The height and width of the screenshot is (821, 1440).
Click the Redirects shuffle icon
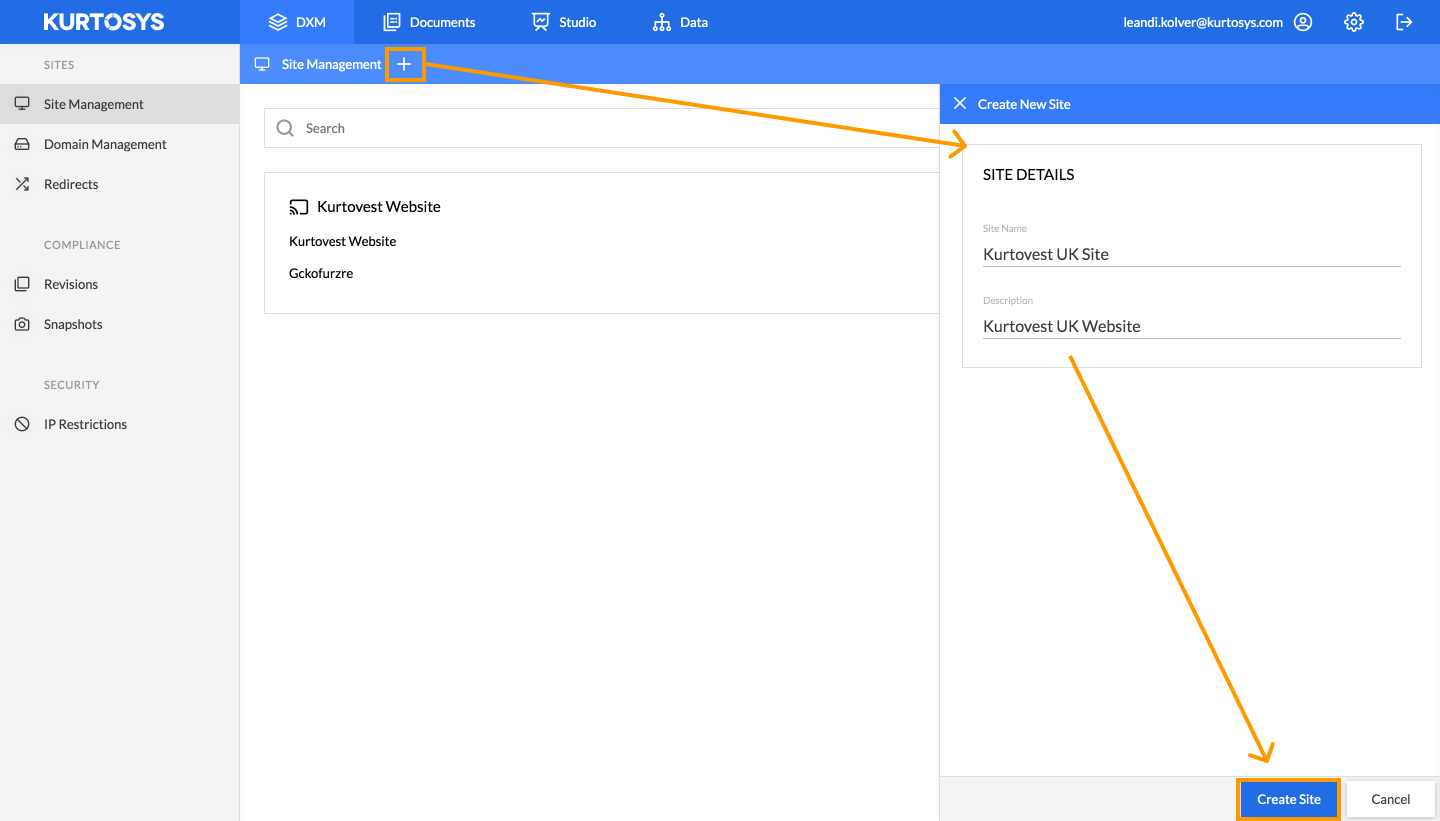(22, 184)
